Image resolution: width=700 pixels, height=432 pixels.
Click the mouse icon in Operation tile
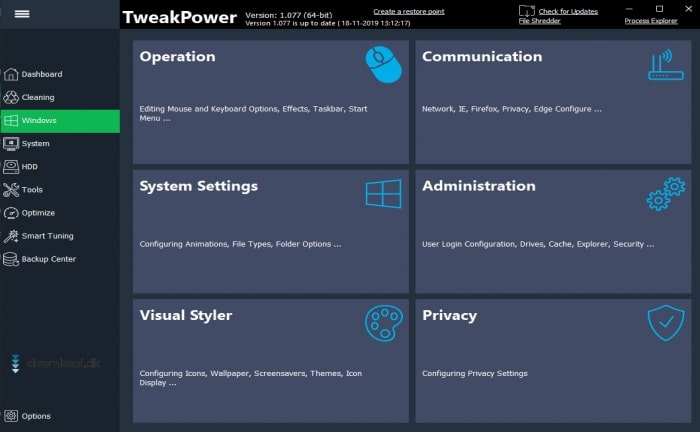(x=383, y=65)
